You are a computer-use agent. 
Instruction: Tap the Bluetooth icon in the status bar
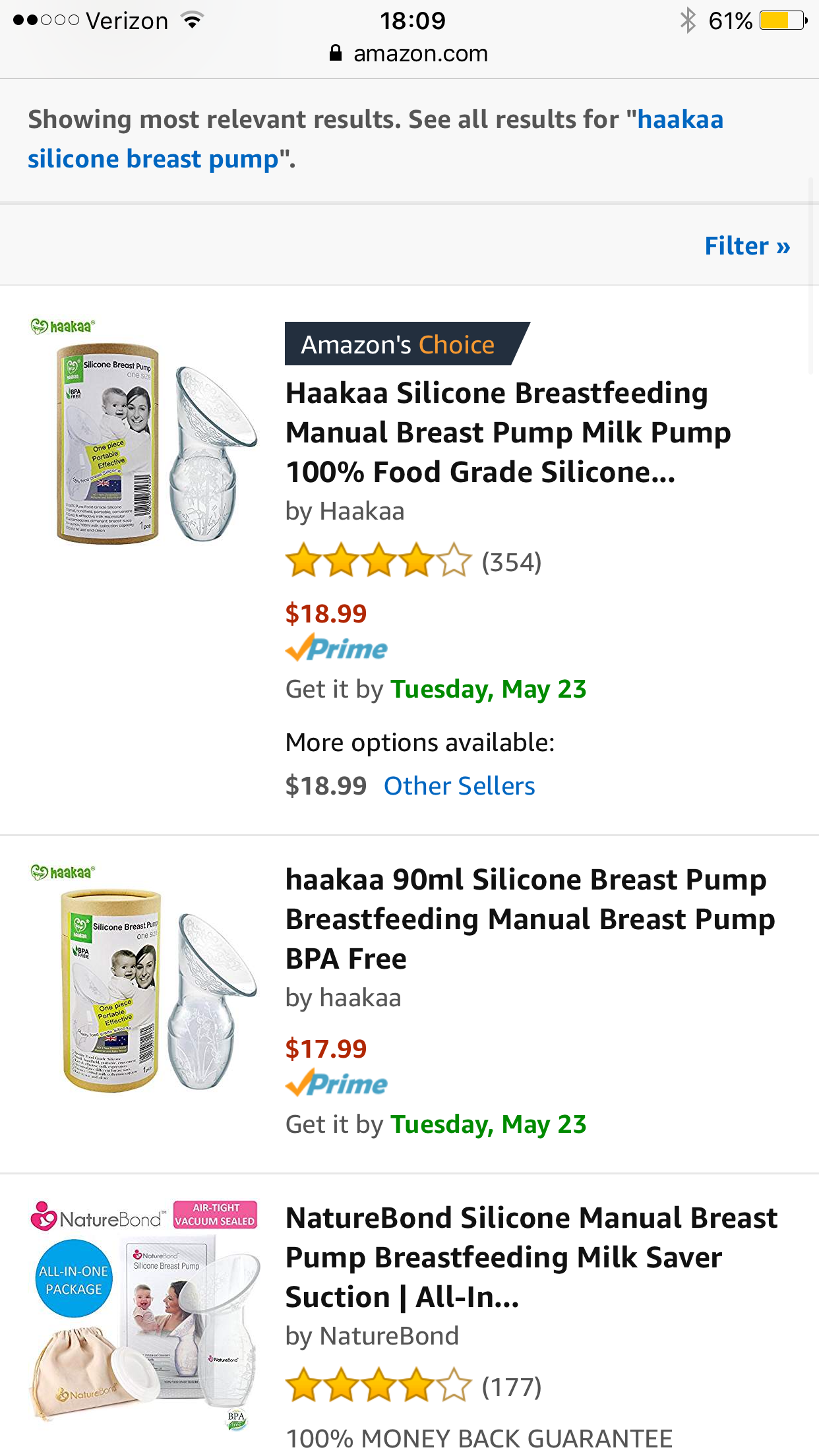pos(688,20)
